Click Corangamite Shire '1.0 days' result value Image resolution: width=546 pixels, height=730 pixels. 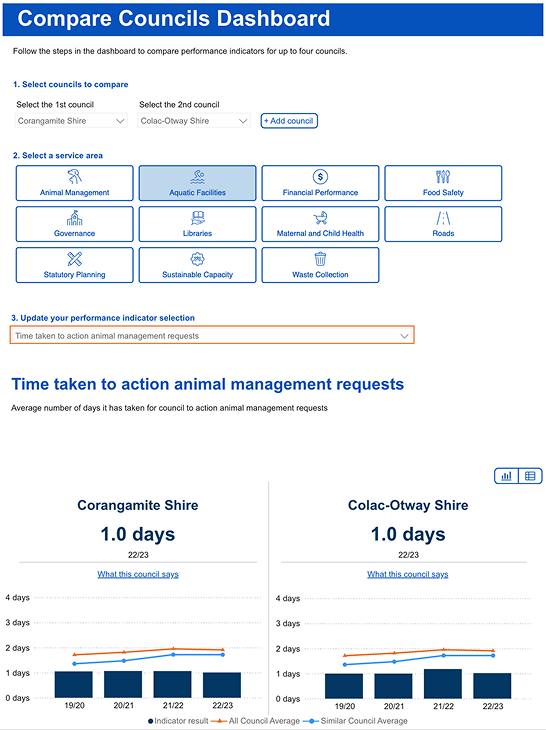(x=138, y=534)
